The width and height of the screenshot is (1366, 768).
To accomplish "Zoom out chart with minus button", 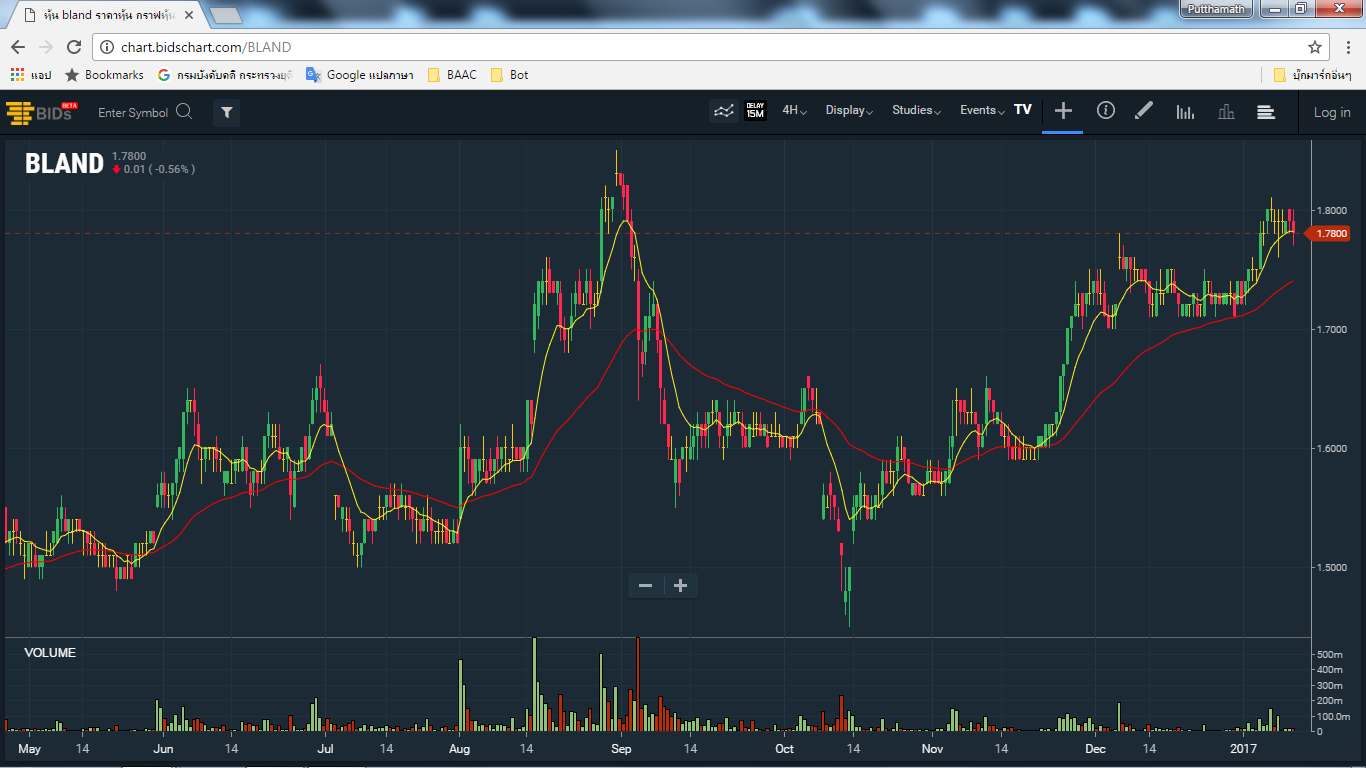I will [645, 585].
